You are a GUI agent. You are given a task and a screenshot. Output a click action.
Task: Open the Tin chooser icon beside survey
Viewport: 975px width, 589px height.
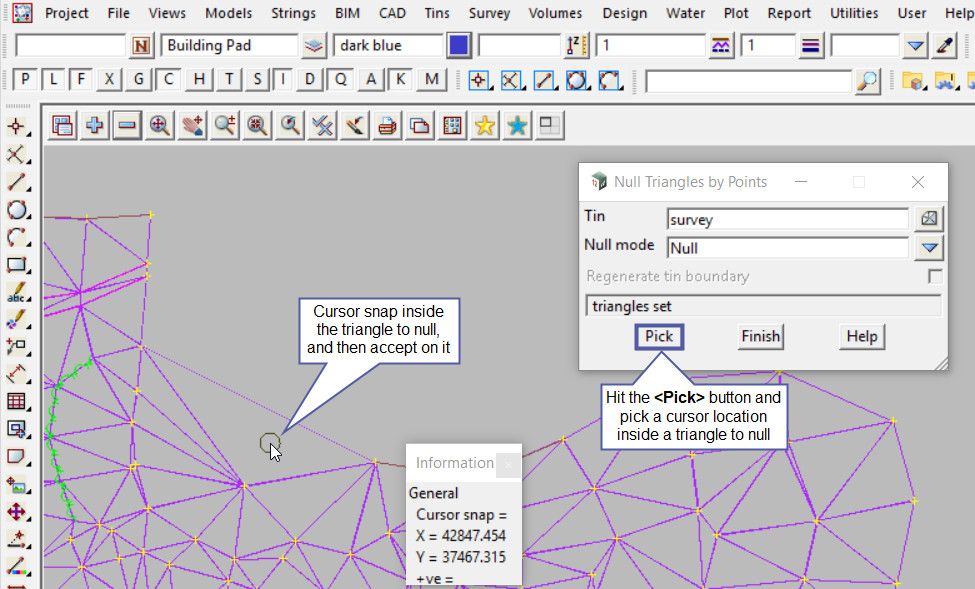[x=930, y=219]
